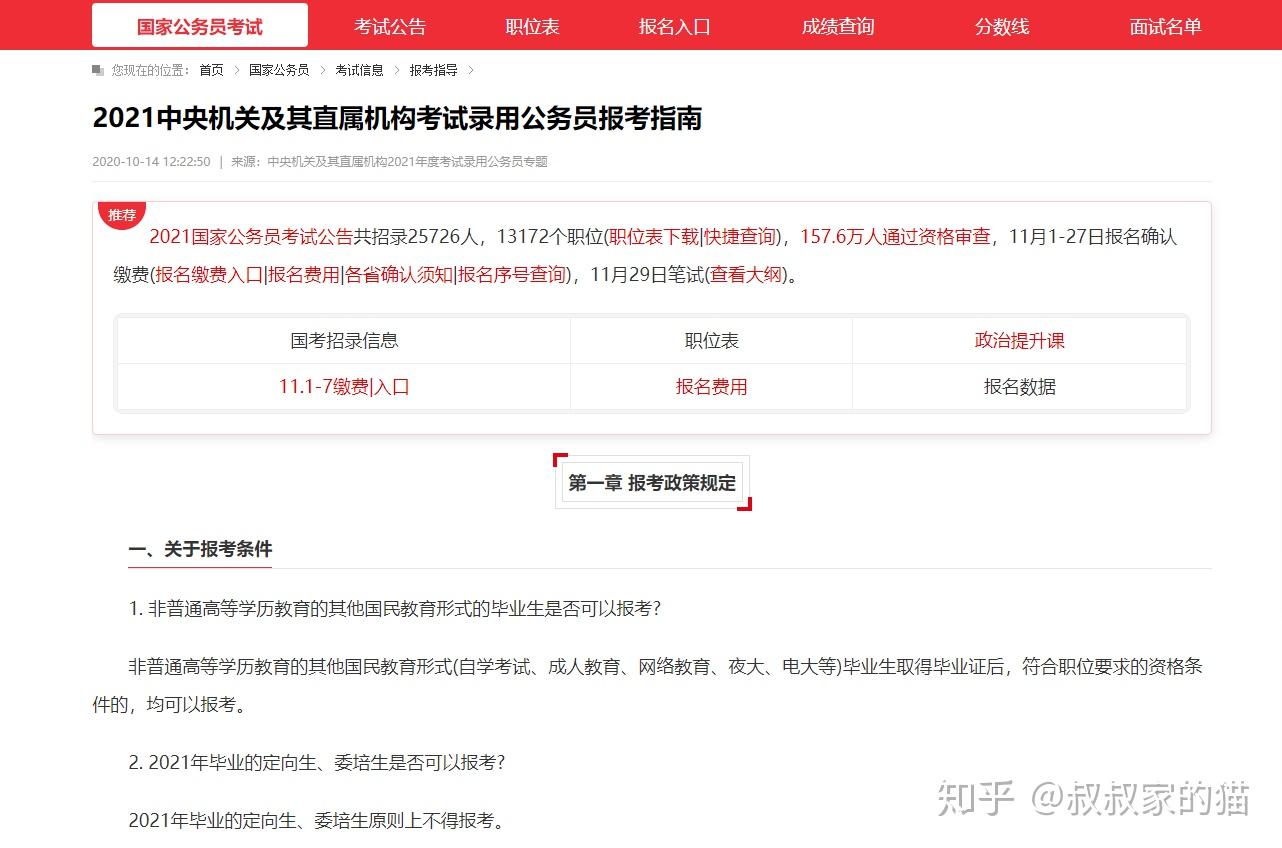Open 考试信息 breadcrumb link
This screenshot has height=848, width=1282.
pyautogui.click(x=359, y=70)
